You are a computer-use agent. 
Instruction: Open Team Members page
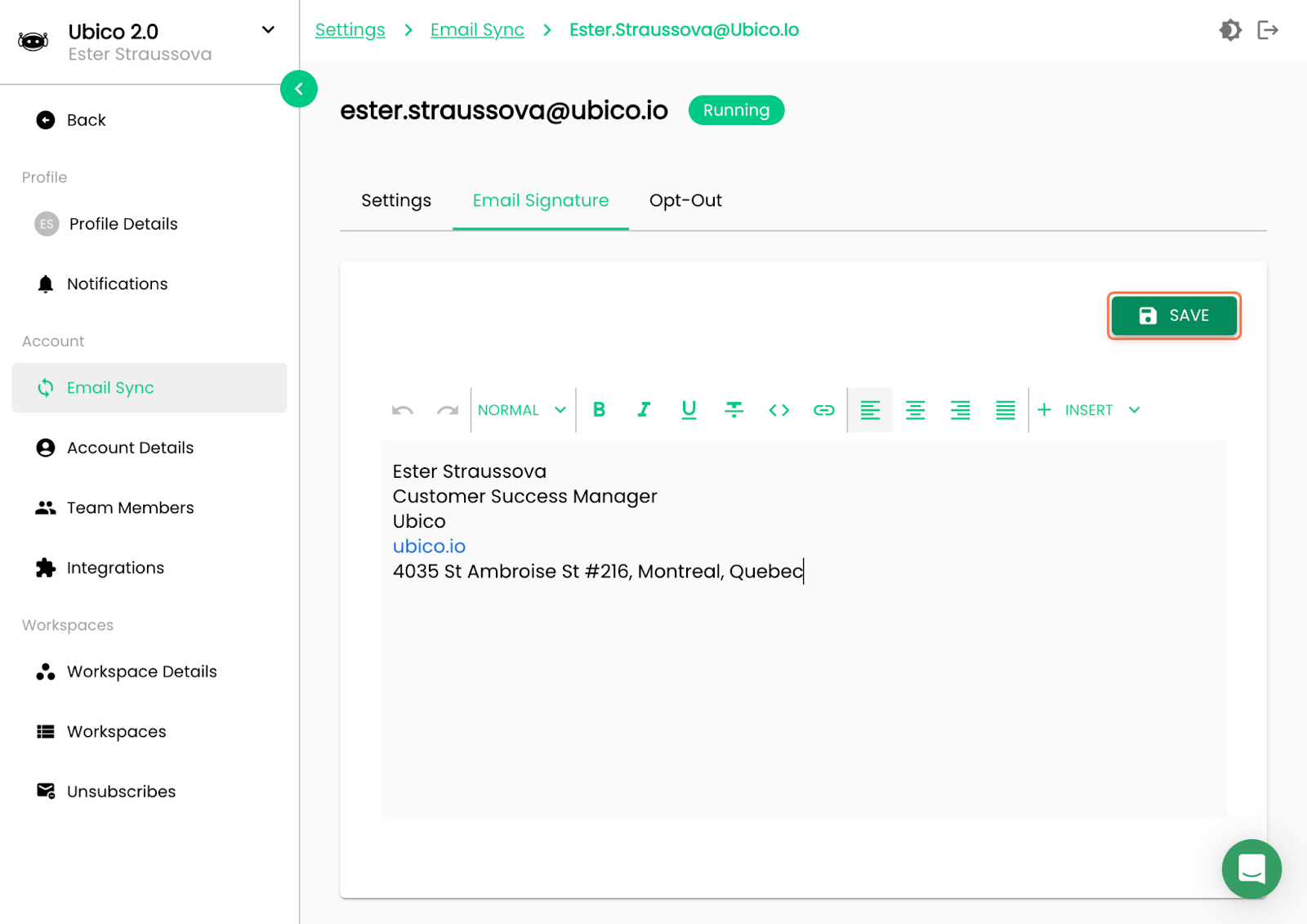click(149, 508)
